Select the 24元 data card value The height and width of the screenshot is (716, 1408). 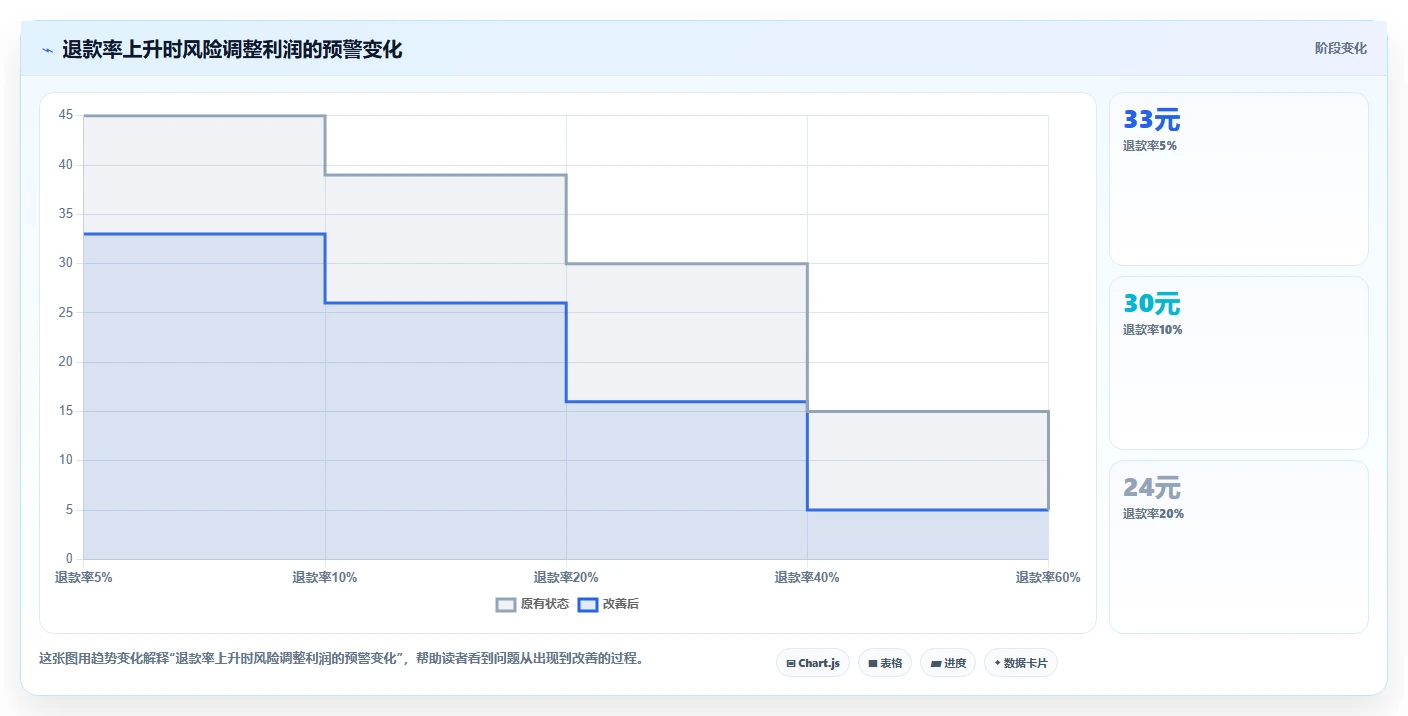(1152, 488)
